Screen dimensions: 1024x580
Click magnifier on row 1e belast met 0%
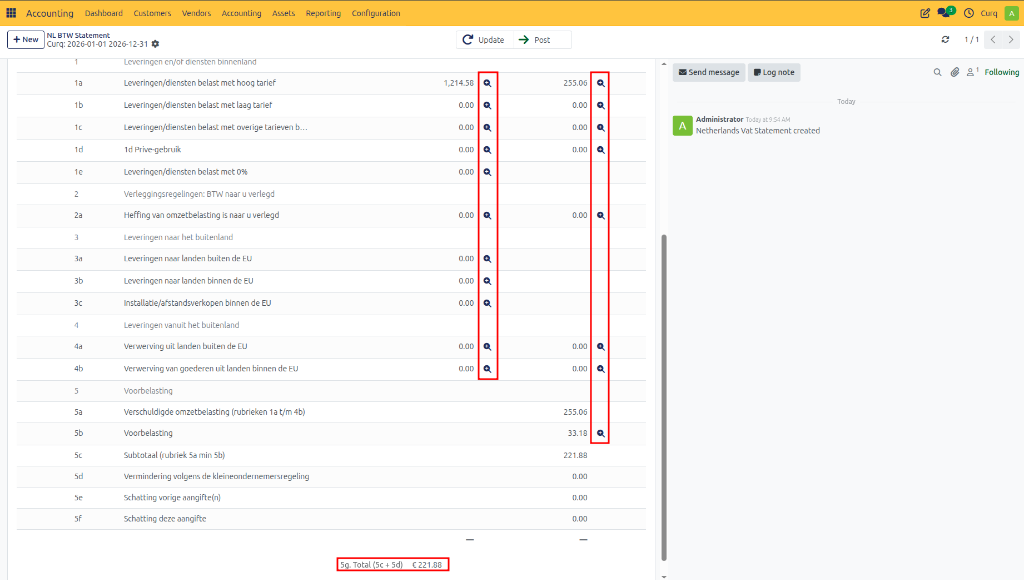click(487, 172)
